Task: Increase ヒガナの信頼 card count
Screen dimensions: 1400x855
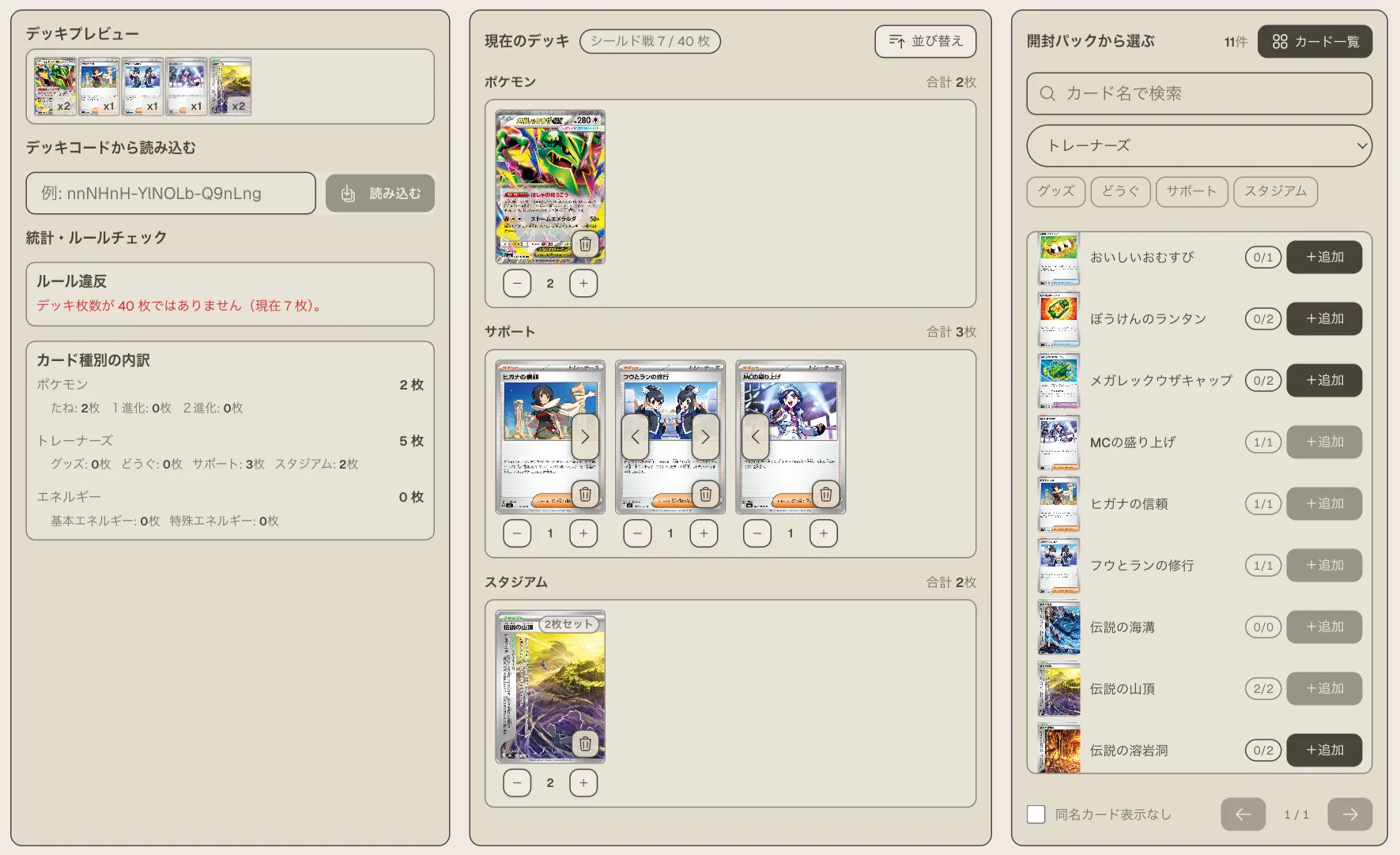Action: point(583,533)
